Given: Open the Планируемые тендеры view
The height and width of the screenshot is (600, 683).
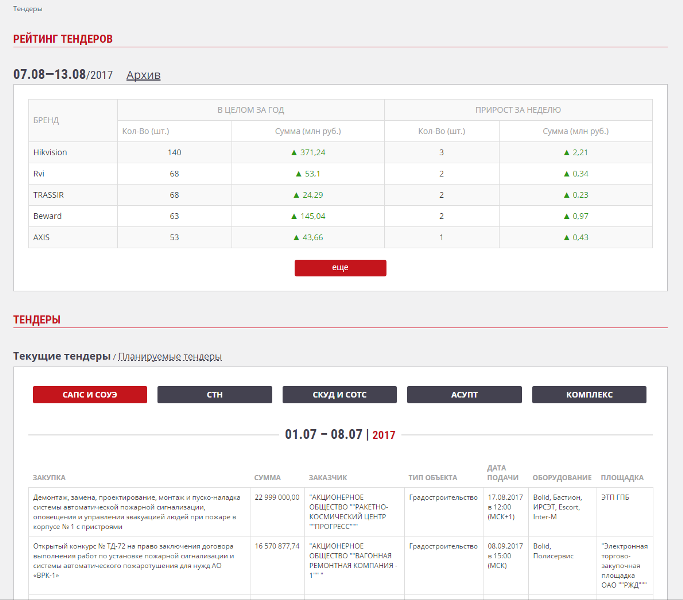Looking at the screenshot, I should click(x=169, y=356).
